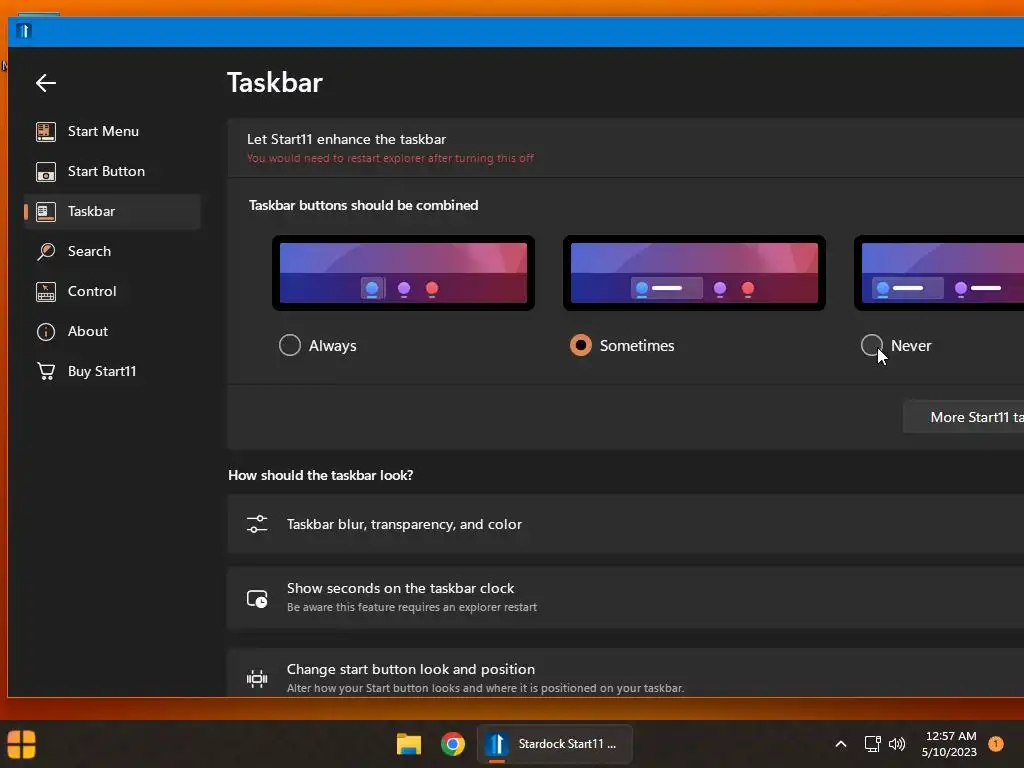Select the Sometimes combine radio button

click(581, 345)
